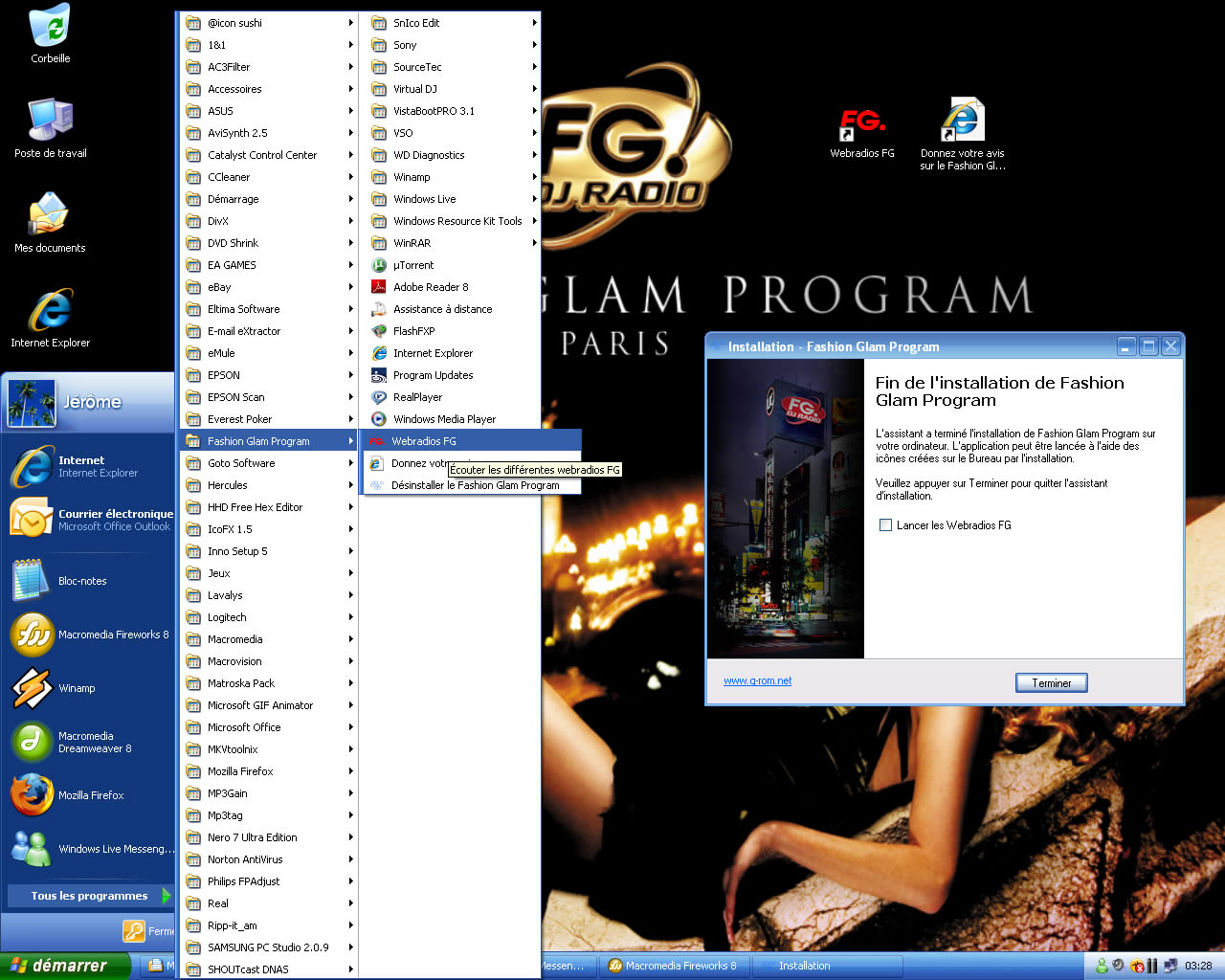Click the Fermer la session key icon
Image resolution: width=1225 pixels, height=980 pixels.
tap(134, 930)
